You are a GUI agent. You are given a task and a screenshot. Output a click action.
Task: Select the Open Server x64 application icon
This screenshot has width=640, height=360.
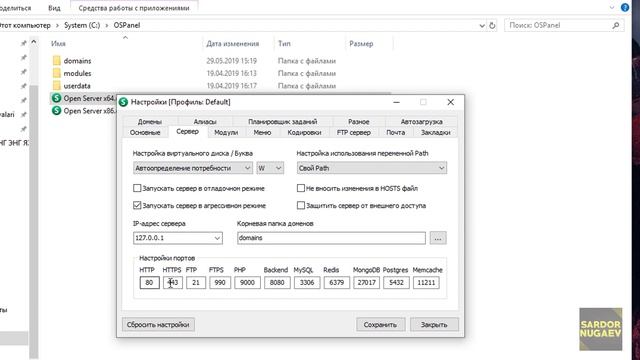(x=57, y=98)
